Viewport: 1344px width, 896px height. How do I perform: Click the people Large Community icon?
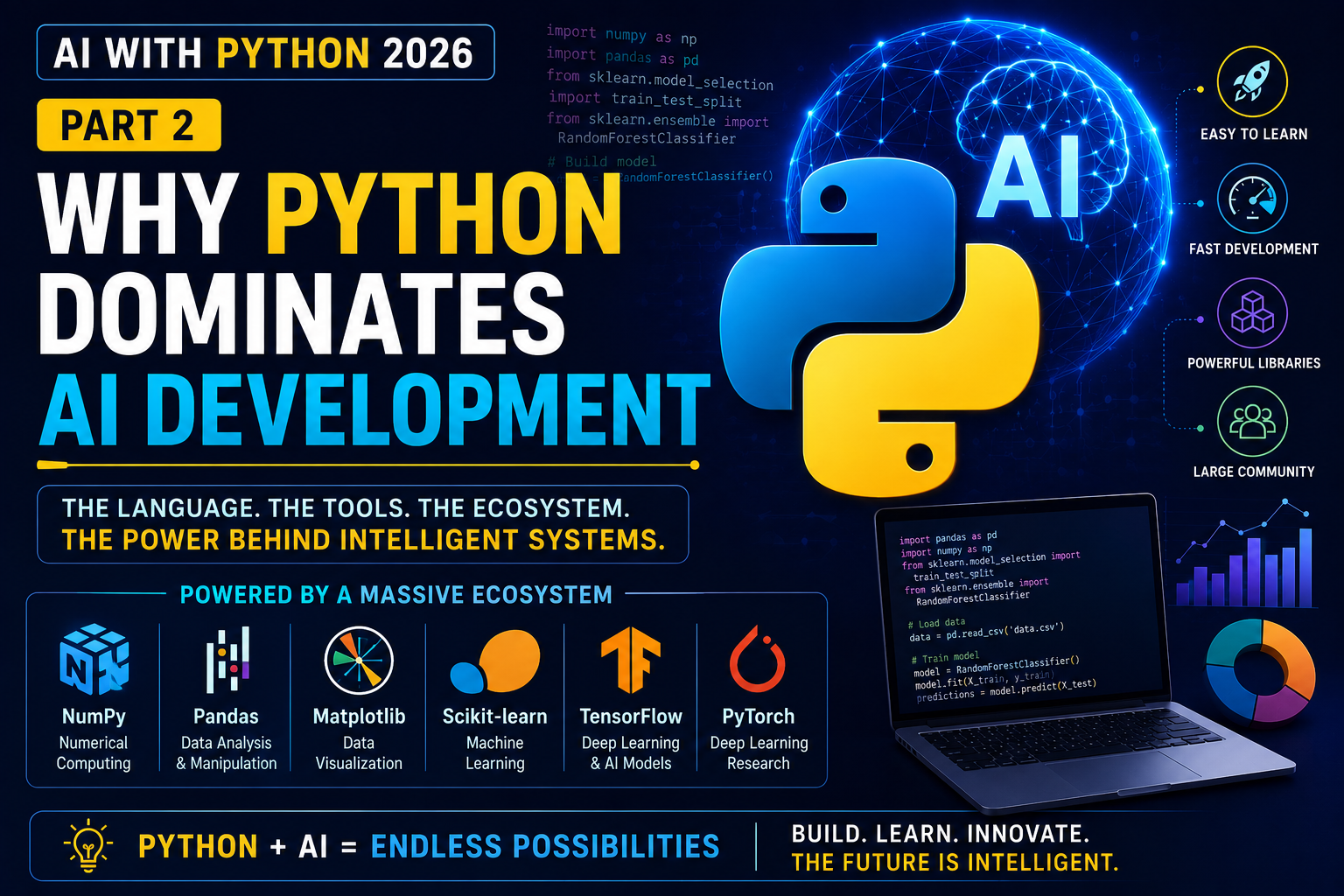tap(1252, 421)
